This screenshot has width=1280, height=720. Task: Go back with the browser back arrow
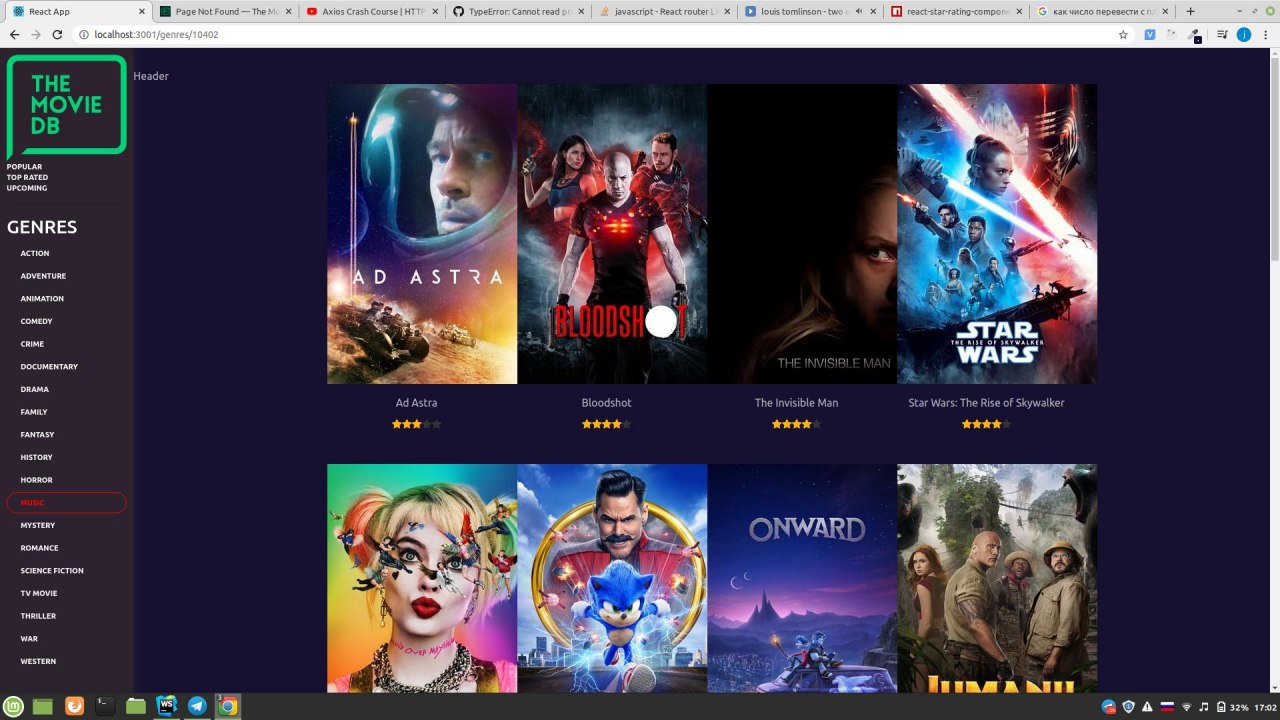(x=14, y=34)
